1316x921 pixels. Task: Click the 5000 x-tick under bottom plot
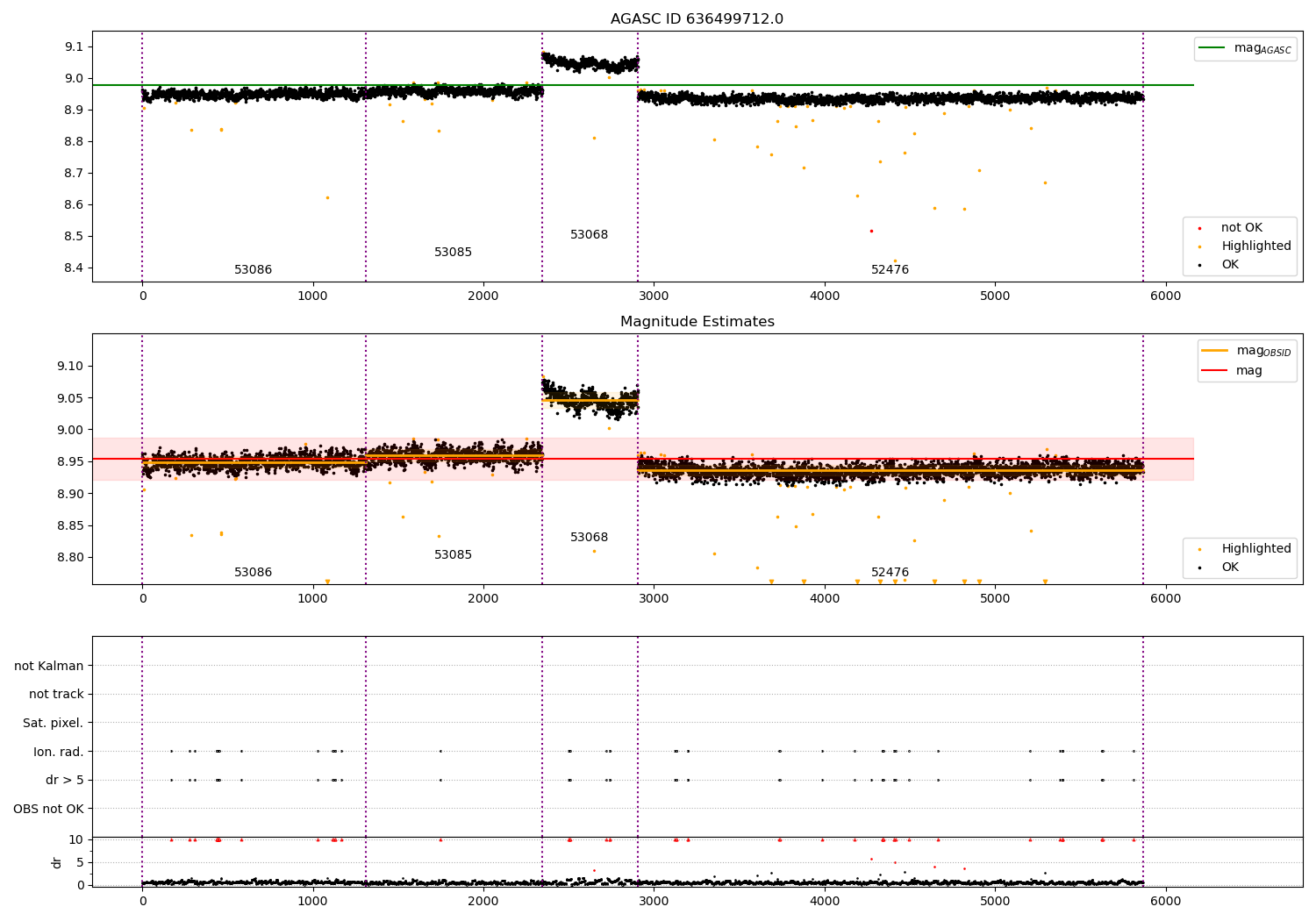click(995, 902)
